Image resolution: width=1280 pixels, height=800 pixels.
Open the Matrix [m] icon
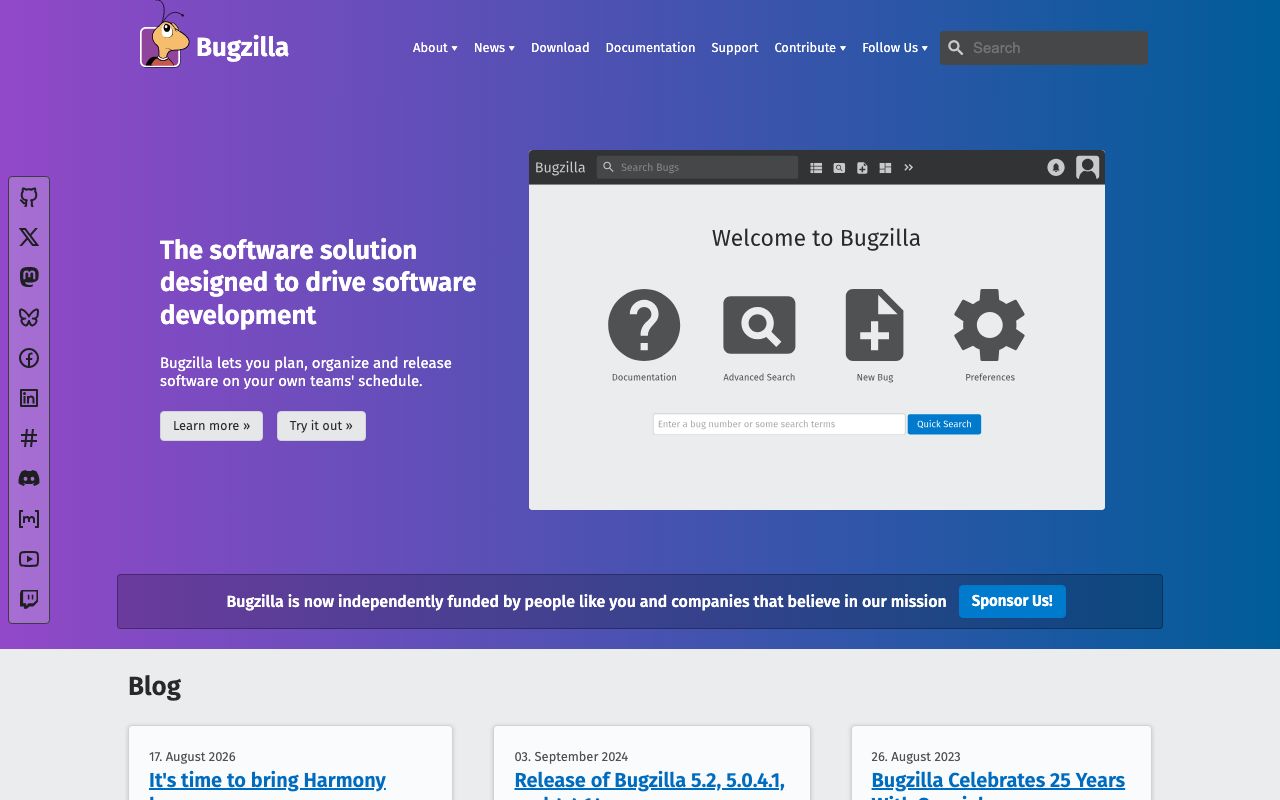tap(29, 519)
